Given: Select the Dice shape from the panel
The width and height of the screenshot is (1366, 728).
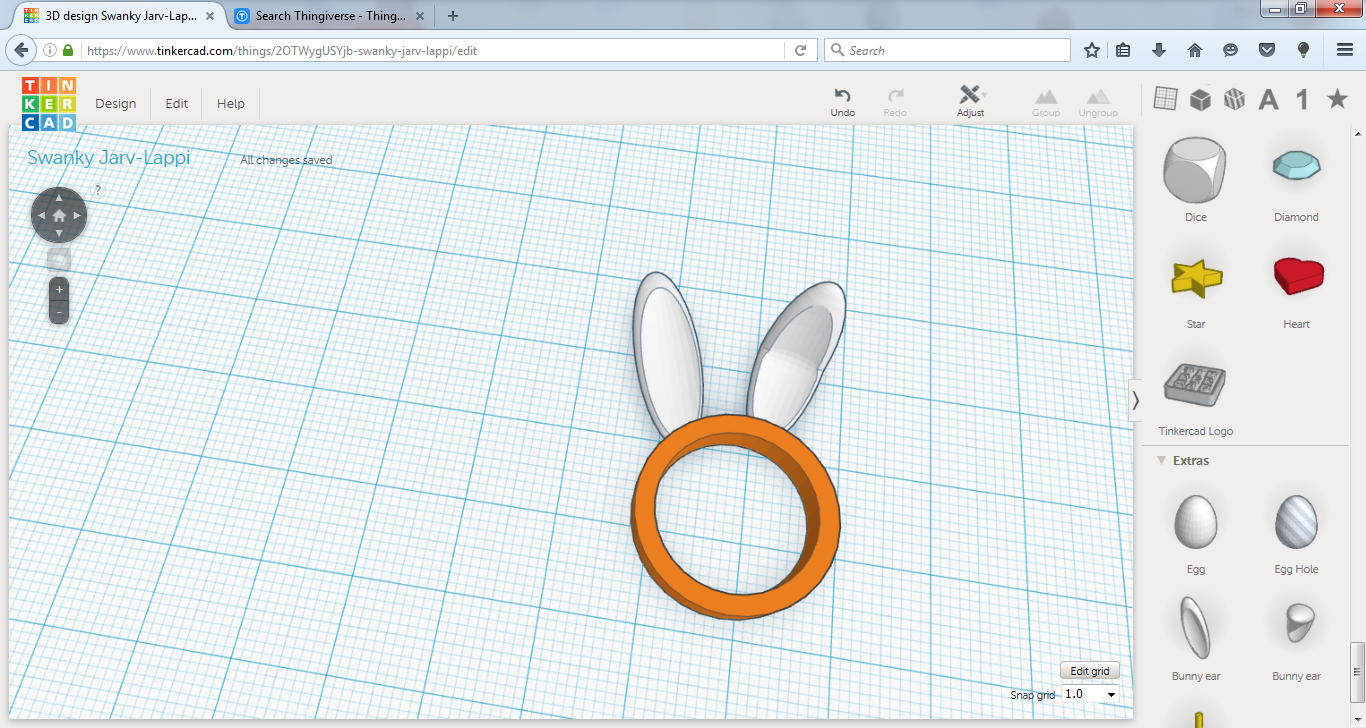Looking at the screenshot, I should pos(1195,172).
